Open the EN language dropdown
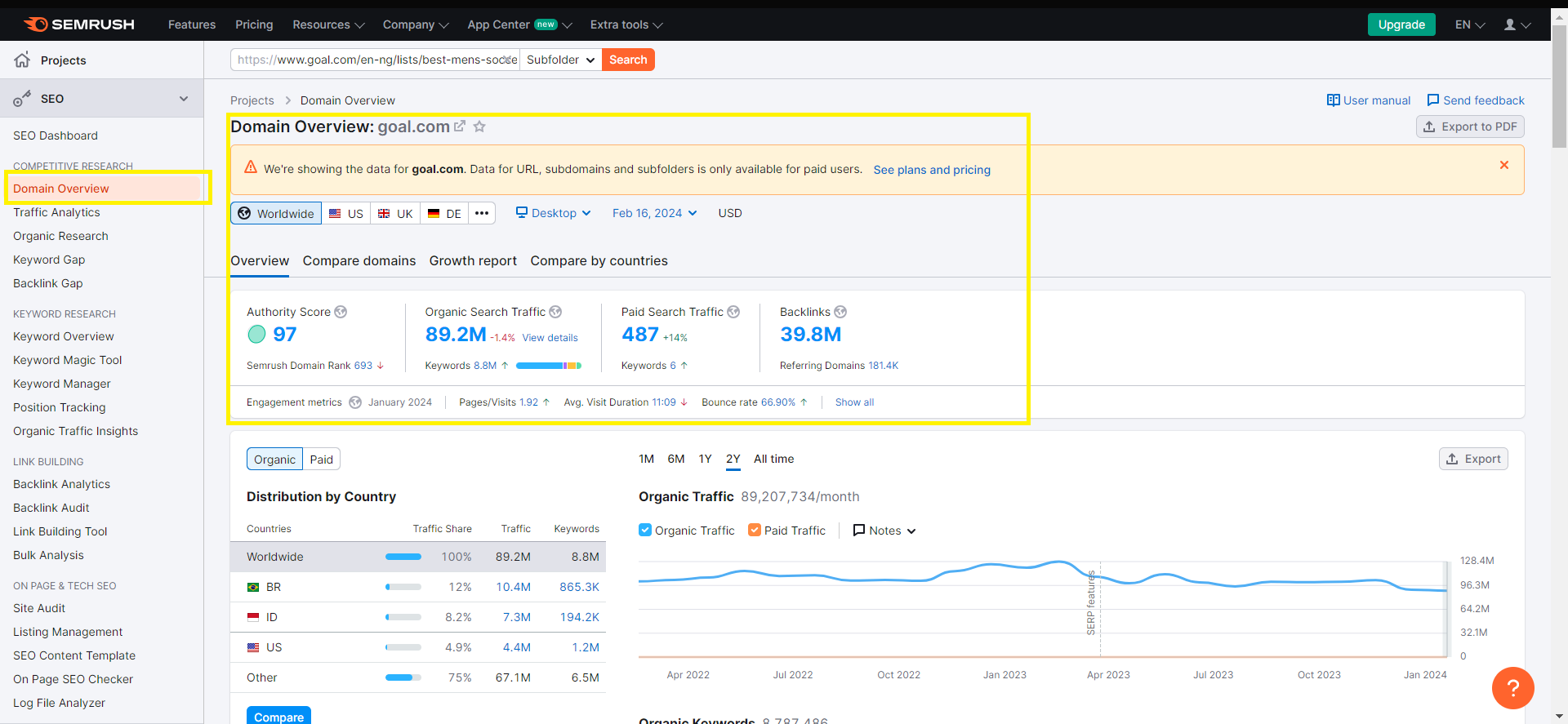Image resolution: width=1568 pixels, height=724 pixels. (x=1470, y=24)
